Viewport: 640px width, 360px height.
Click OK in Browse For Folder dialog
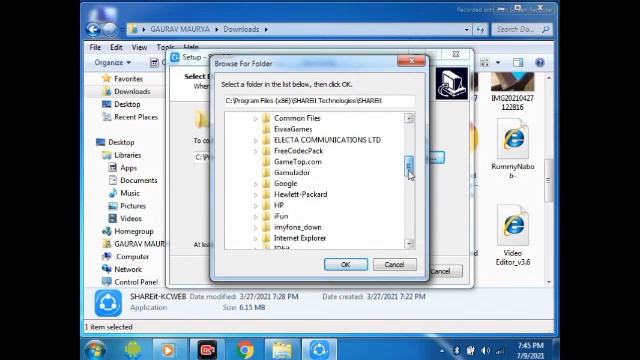(346, 264)
